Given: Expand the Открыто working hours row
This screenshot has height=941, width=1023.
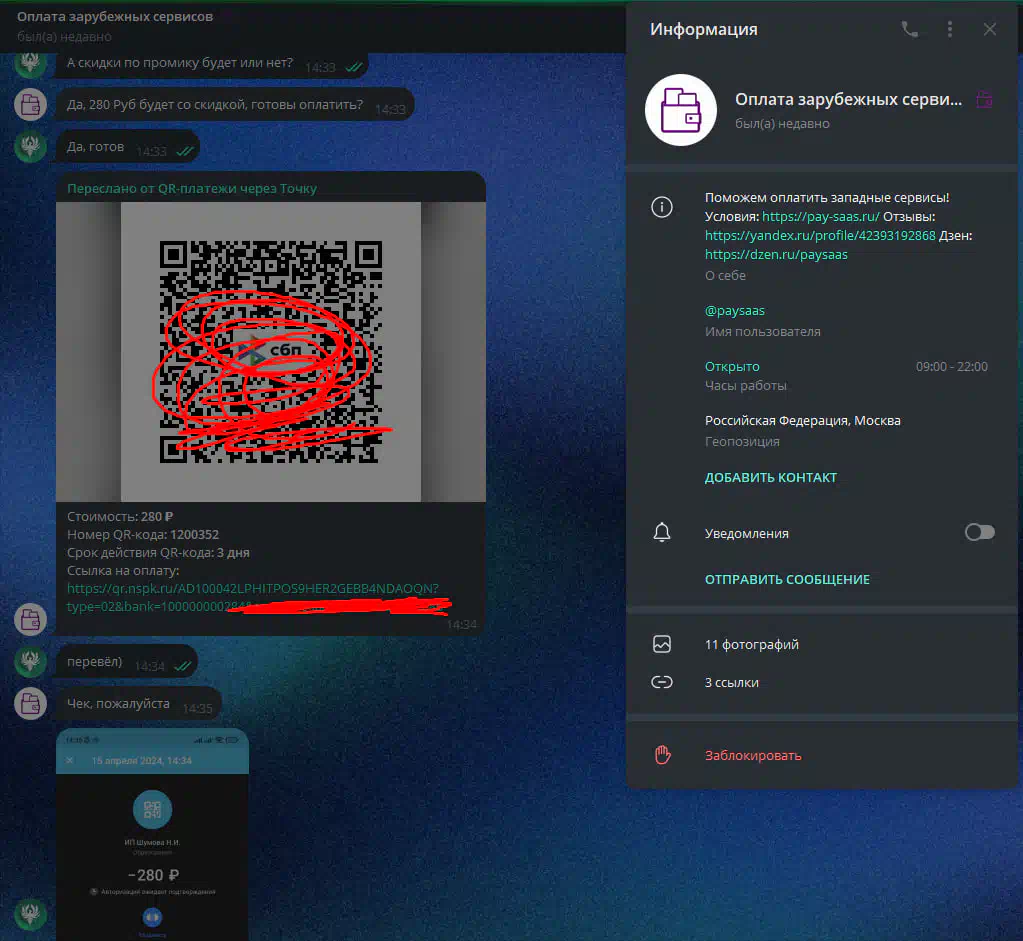Looking at the screenshot, I should pyautogui.click(x=846, y=375).
